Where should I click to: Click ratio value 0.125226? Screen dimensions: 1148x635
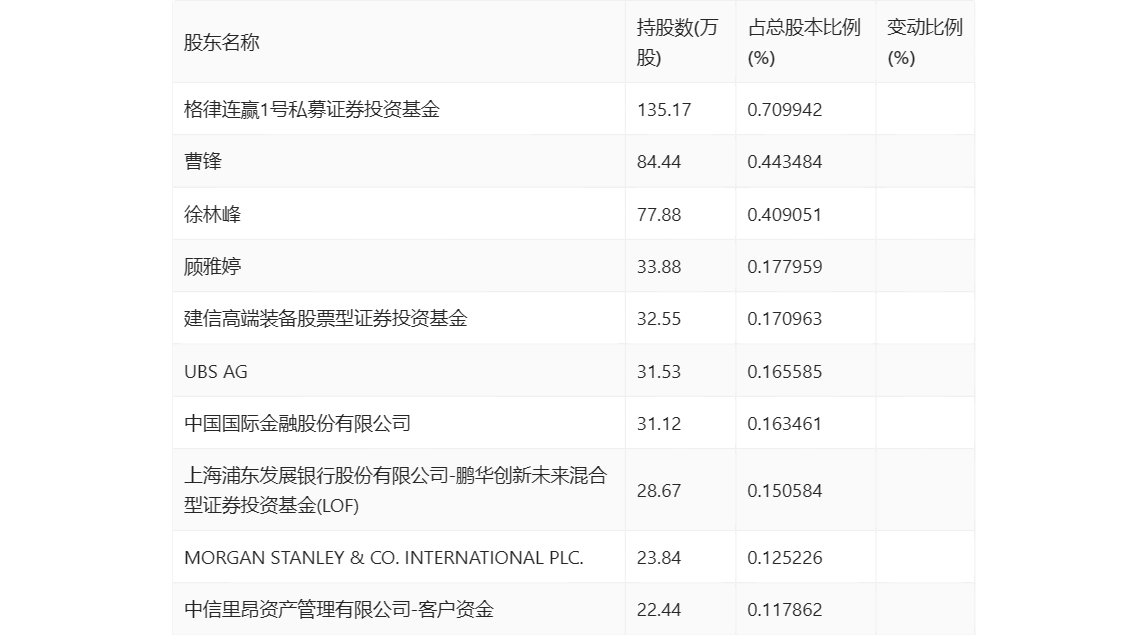point(785,558)
